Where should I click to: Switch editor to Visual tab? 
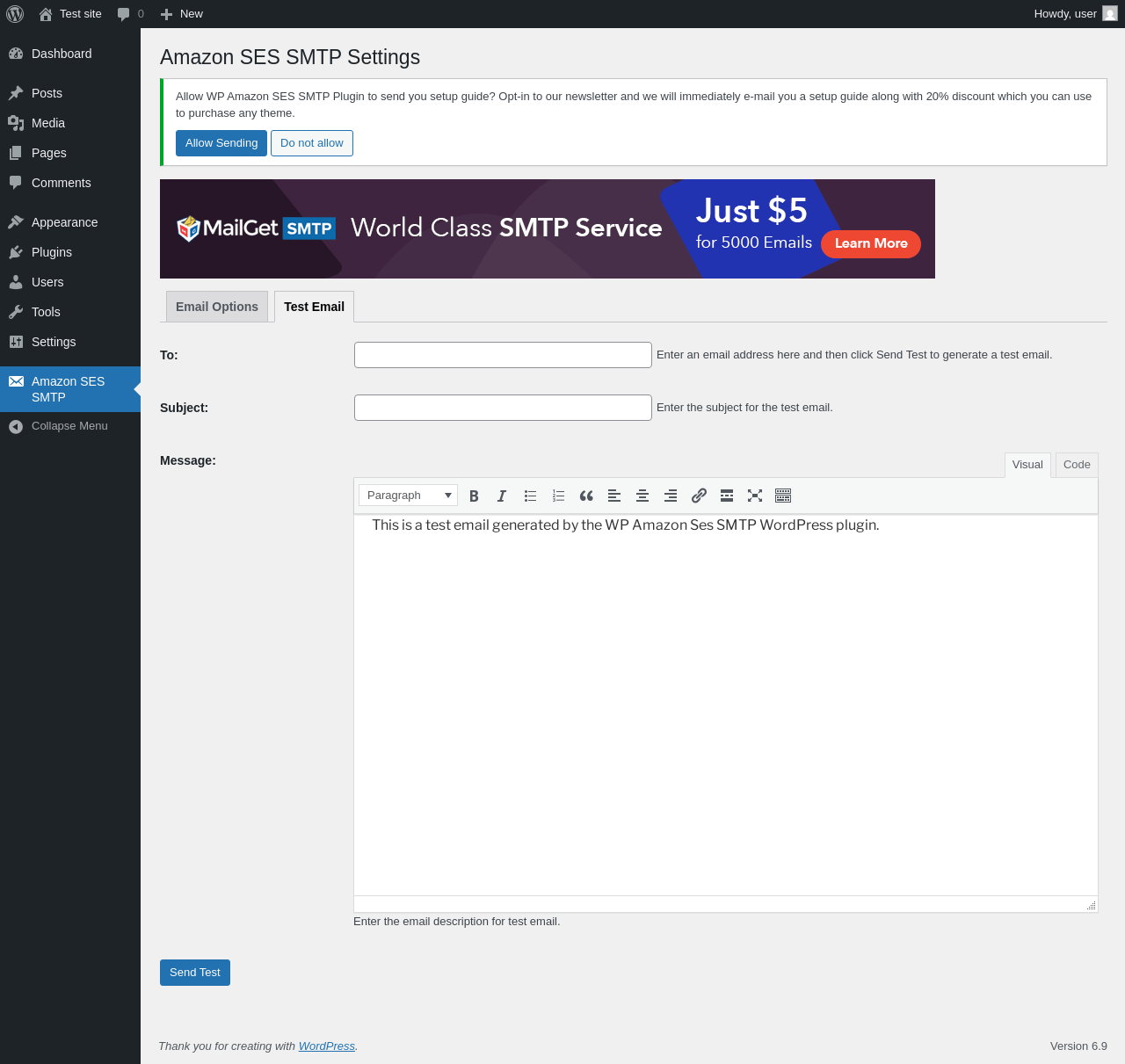click(1027, 465)
